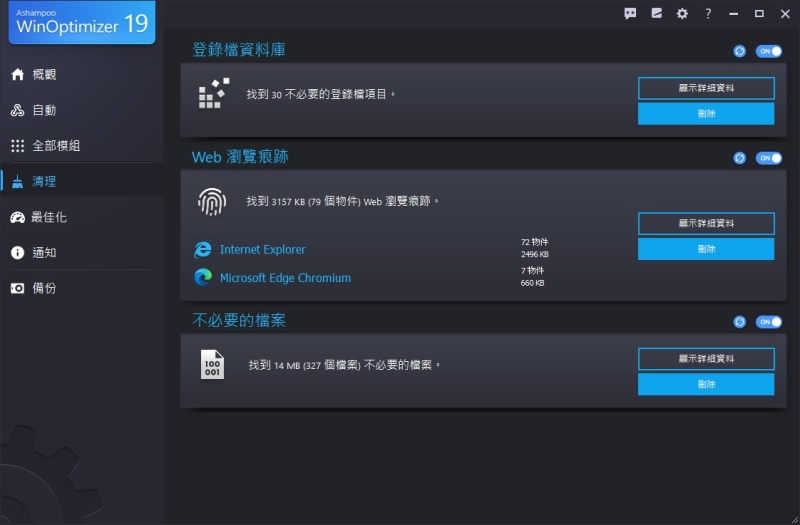The image size is (800, 525).
Task: Open 自動 section in sidebar
Action: click(82, 110)
